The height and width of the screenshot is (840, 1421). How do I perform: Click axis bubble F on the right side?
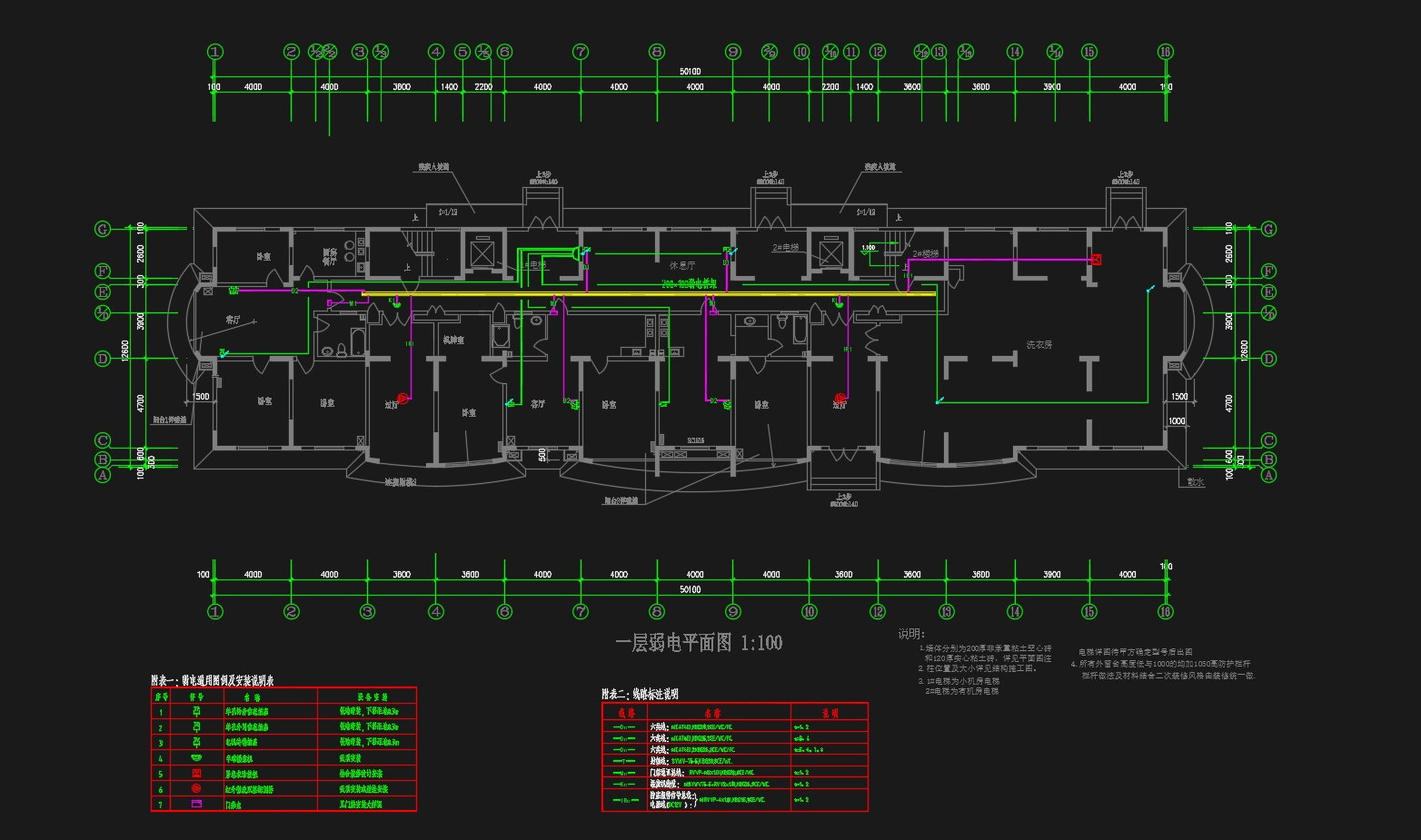tap(1269, 271)
